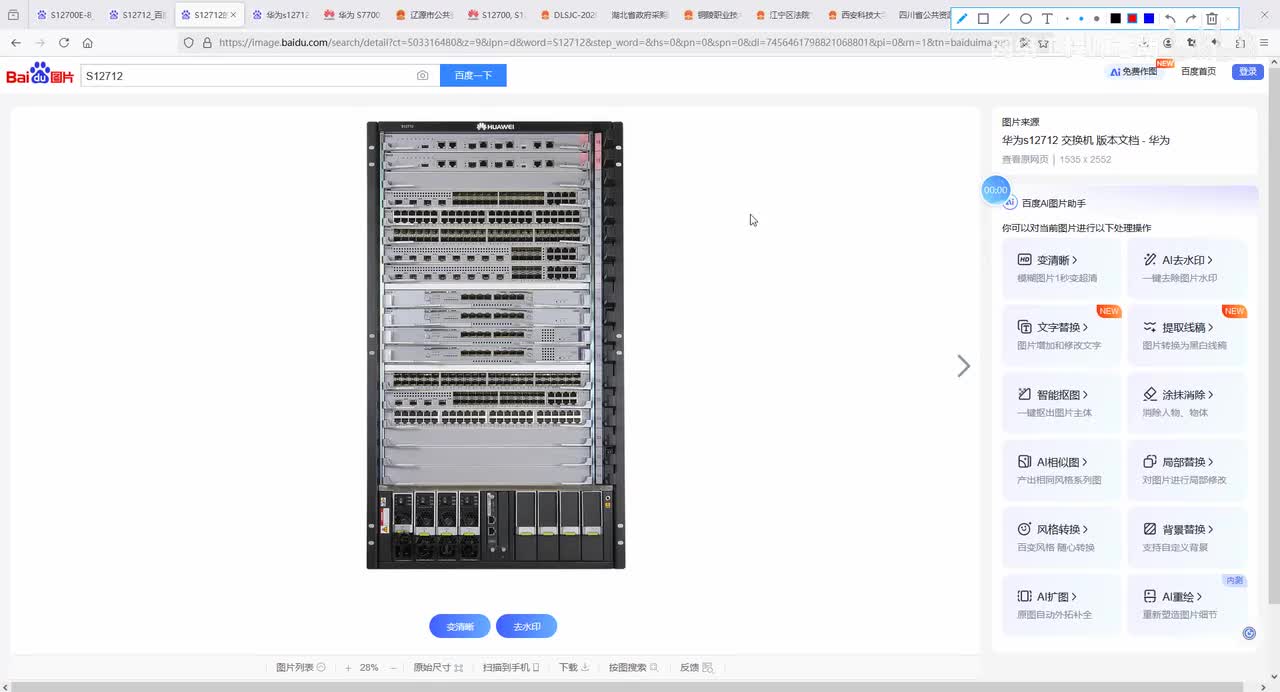Open the AI重绘 redraw card
Viewport: 1280px width, 692px height.
1187,604
